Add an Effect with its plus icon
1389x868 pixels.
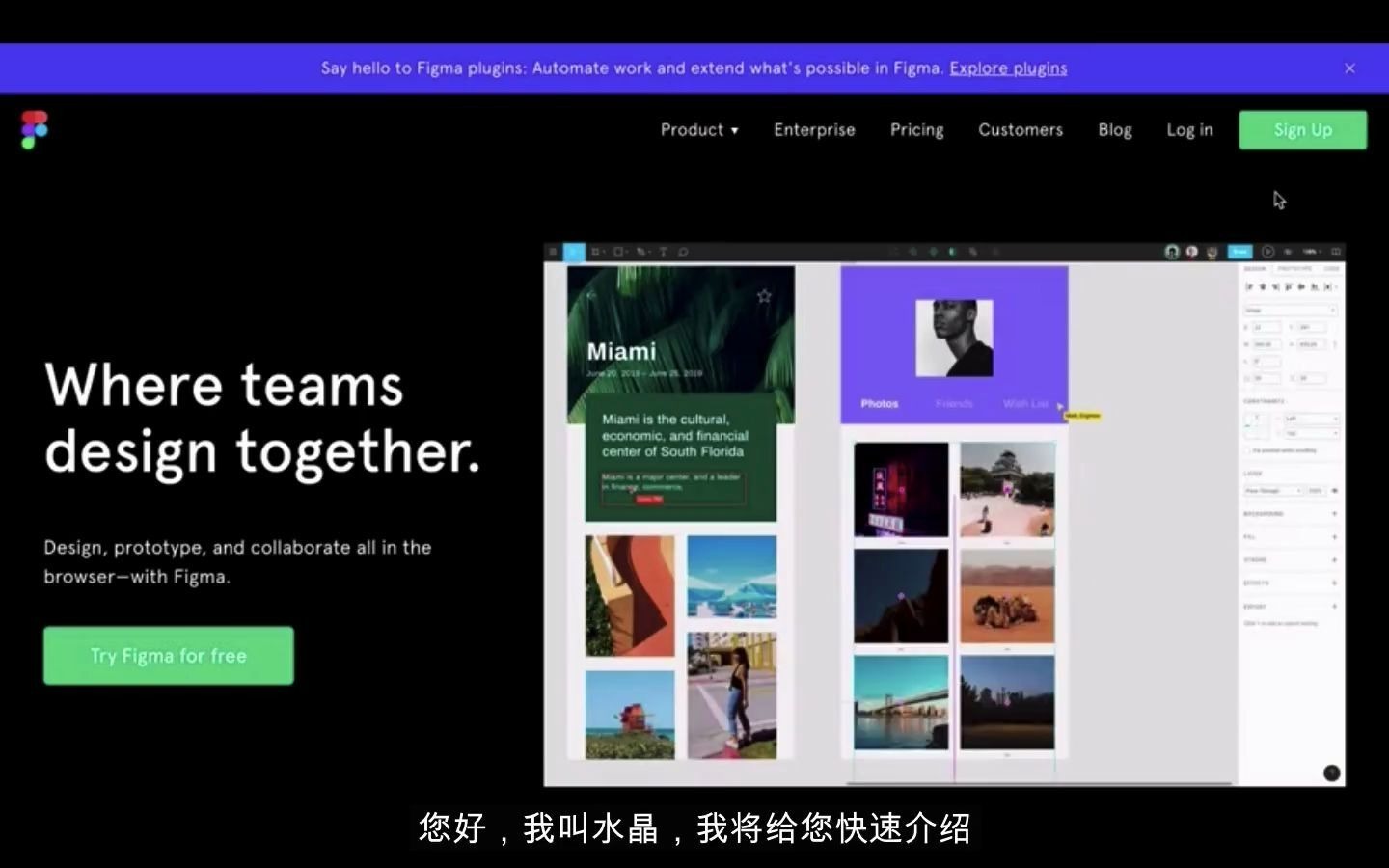point(1335,583)
